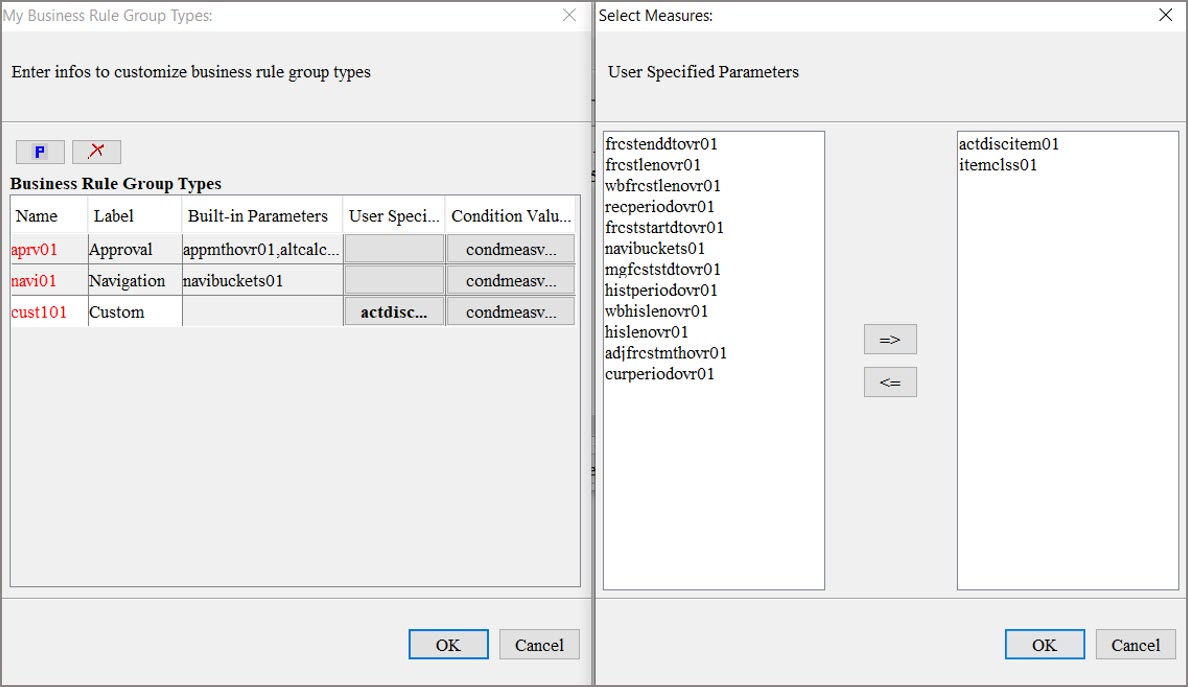Select curperiodovr01 from the available parameters
Image resolution: width=1188 pixels, height=687 pixels.
(660, 373)
